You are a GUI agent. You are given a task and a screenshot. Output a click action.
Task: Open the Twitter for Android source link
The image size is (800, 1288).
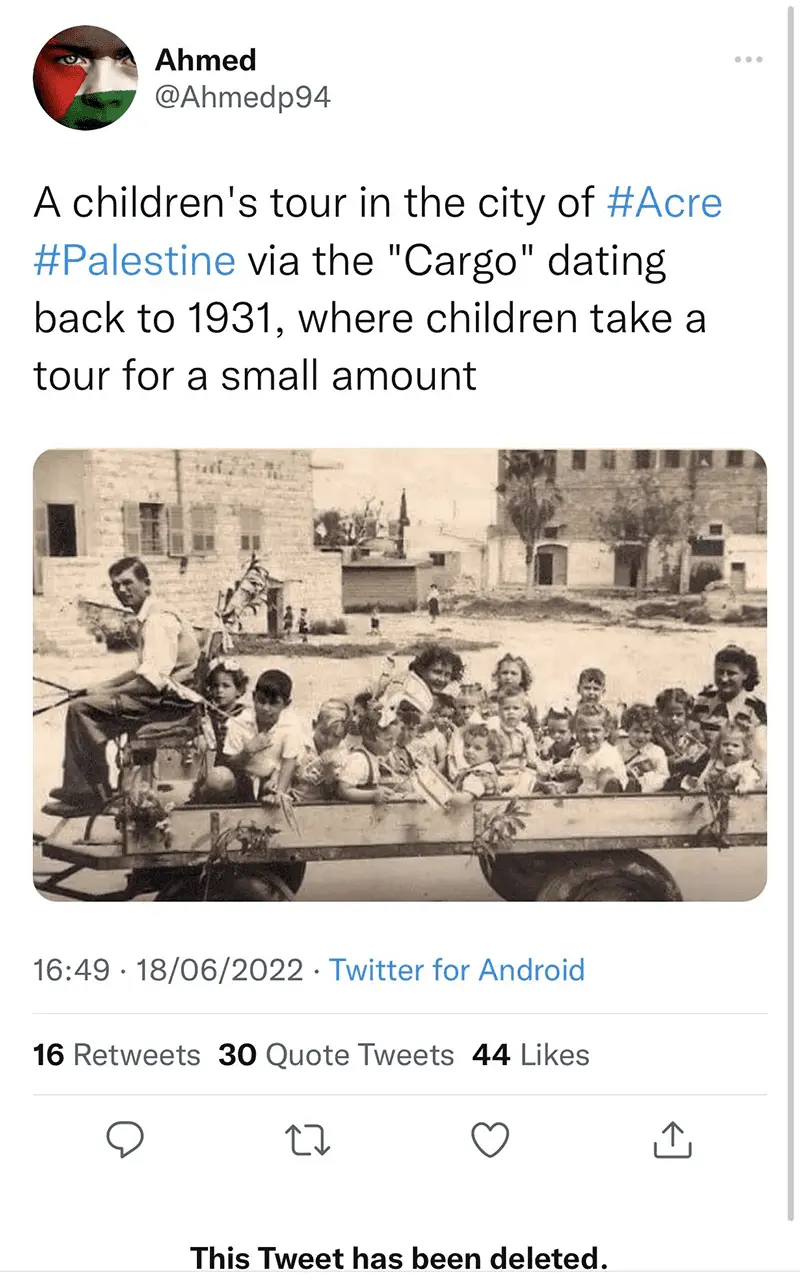(x=457, y=969)
